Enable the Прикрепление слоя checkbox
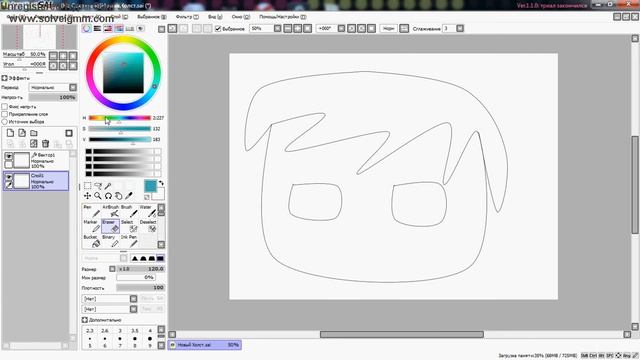 tap(5, 114)
